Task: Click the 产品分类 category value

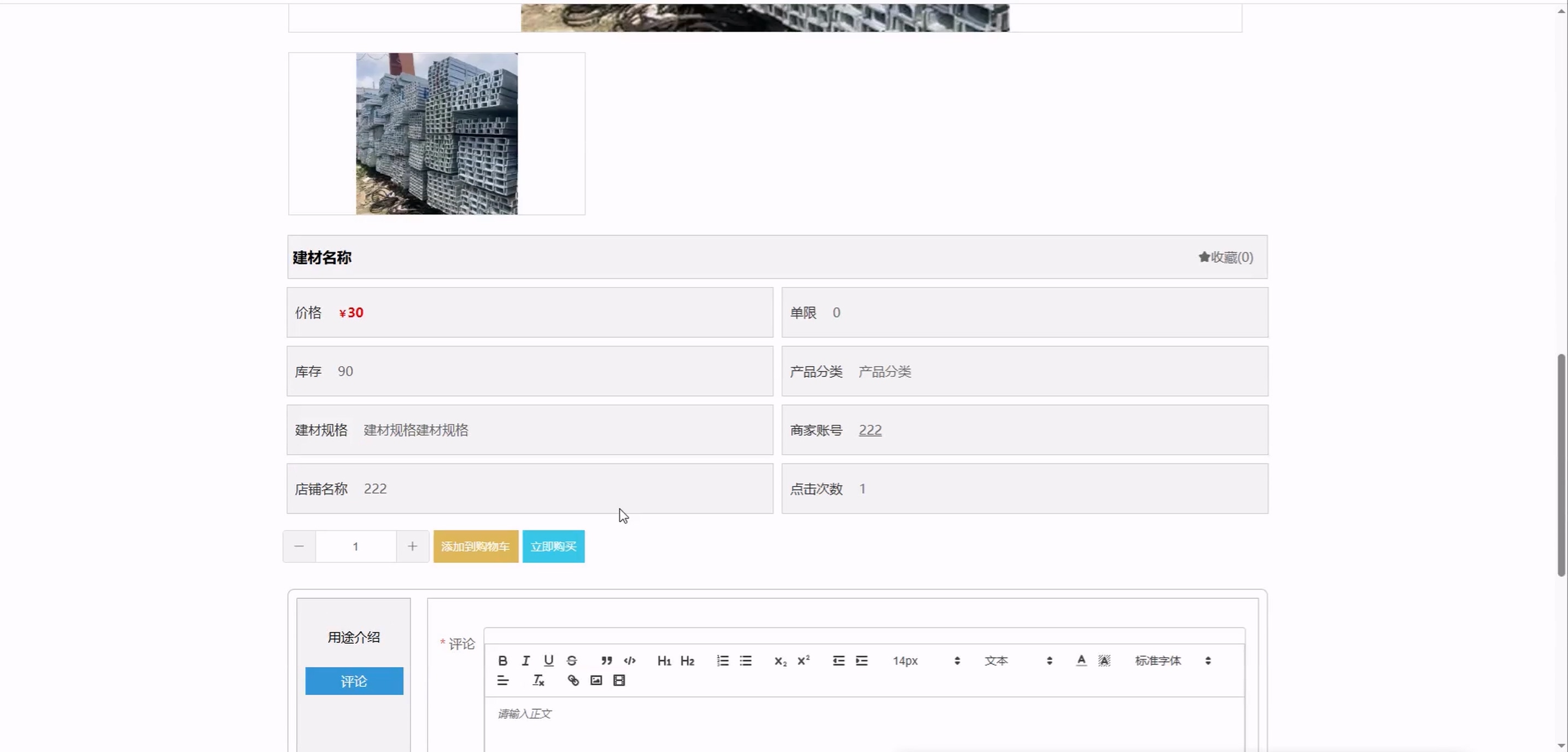Action: click(x=885, y=371)
